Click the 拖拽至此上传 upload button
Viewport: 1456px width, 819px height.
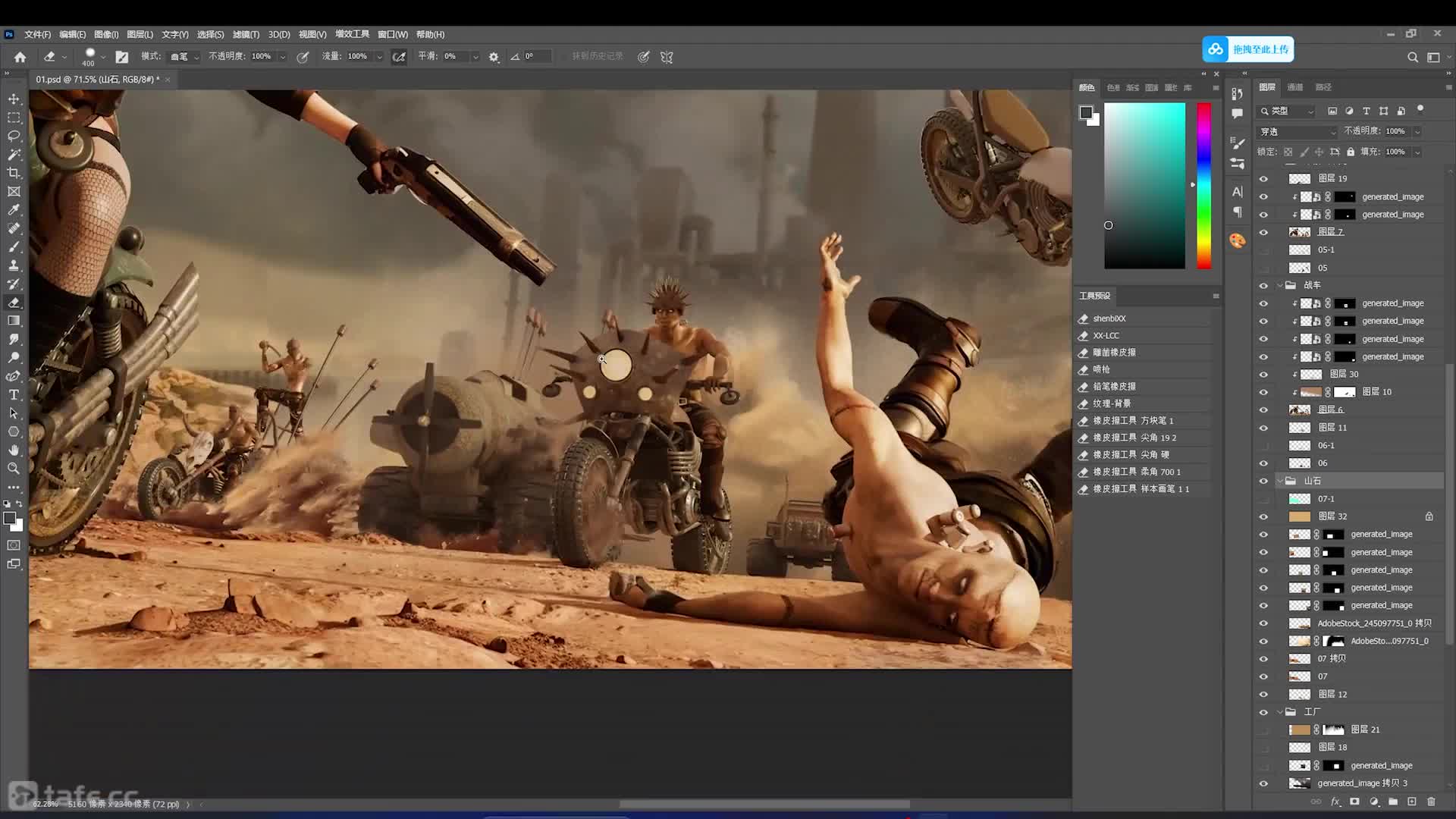tap(1248, 49)
